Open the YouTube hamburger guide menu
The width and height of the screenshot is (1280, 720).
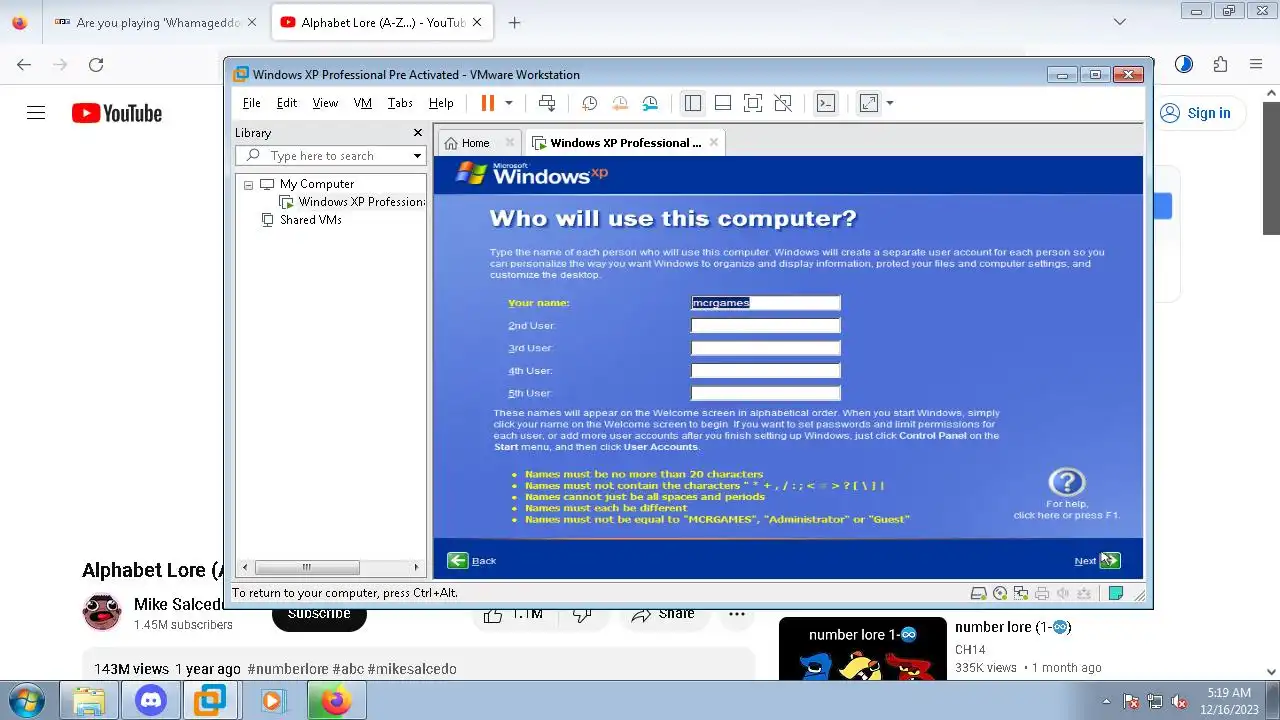tap(36, 113)
